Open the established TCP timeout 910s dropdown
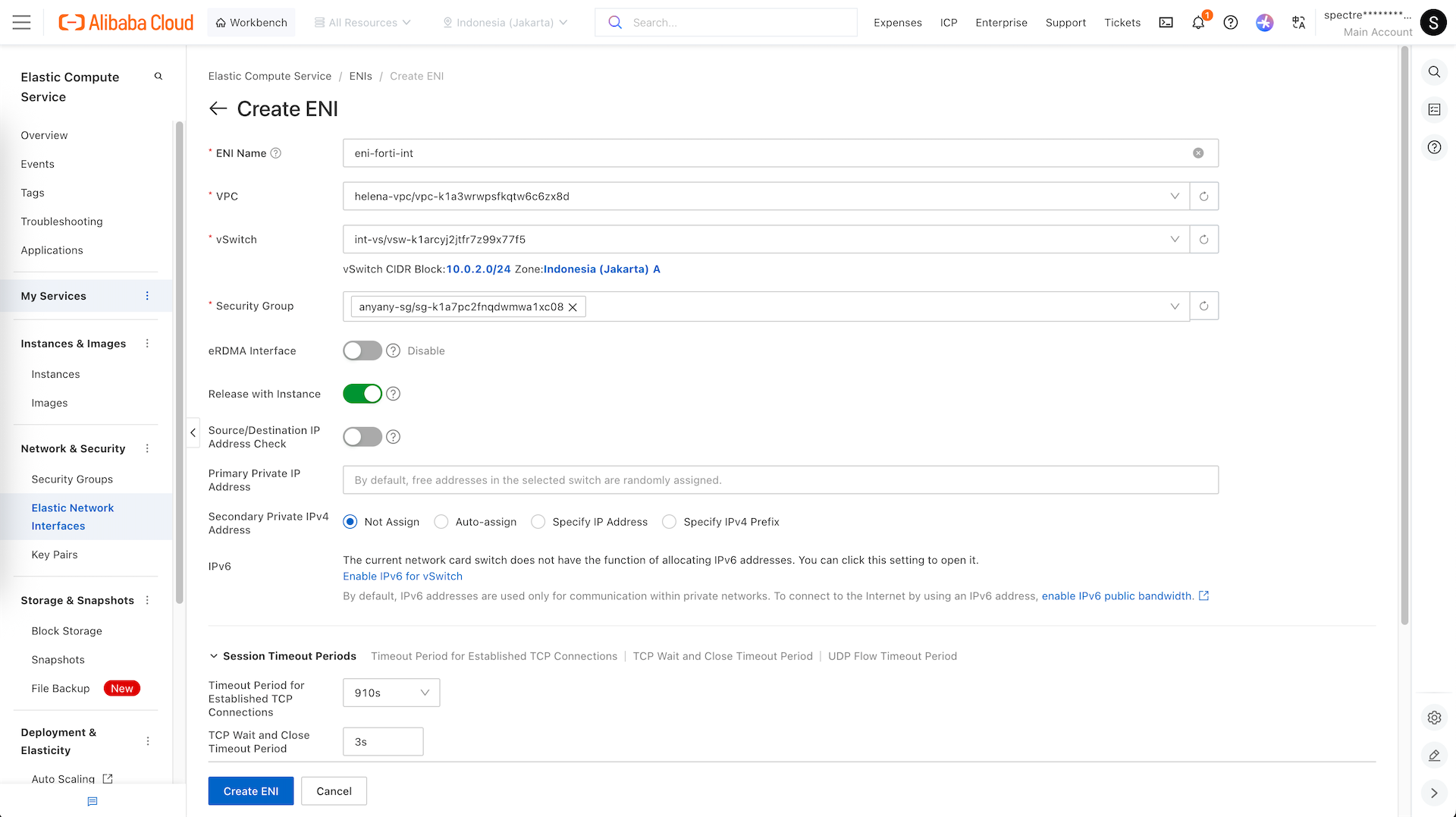This screenshot has width=1456, height=817. (391, 693)
